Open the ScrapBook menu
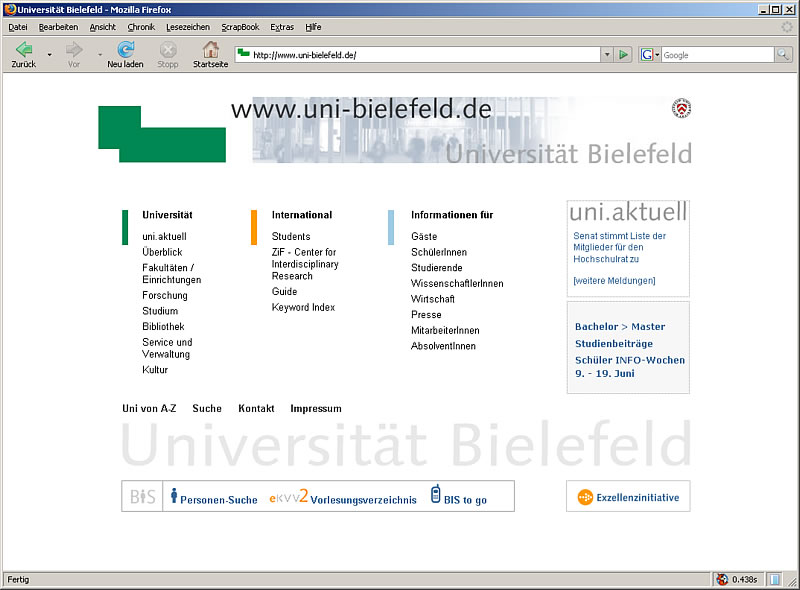The image size is (800, 590). pos(239,27)
